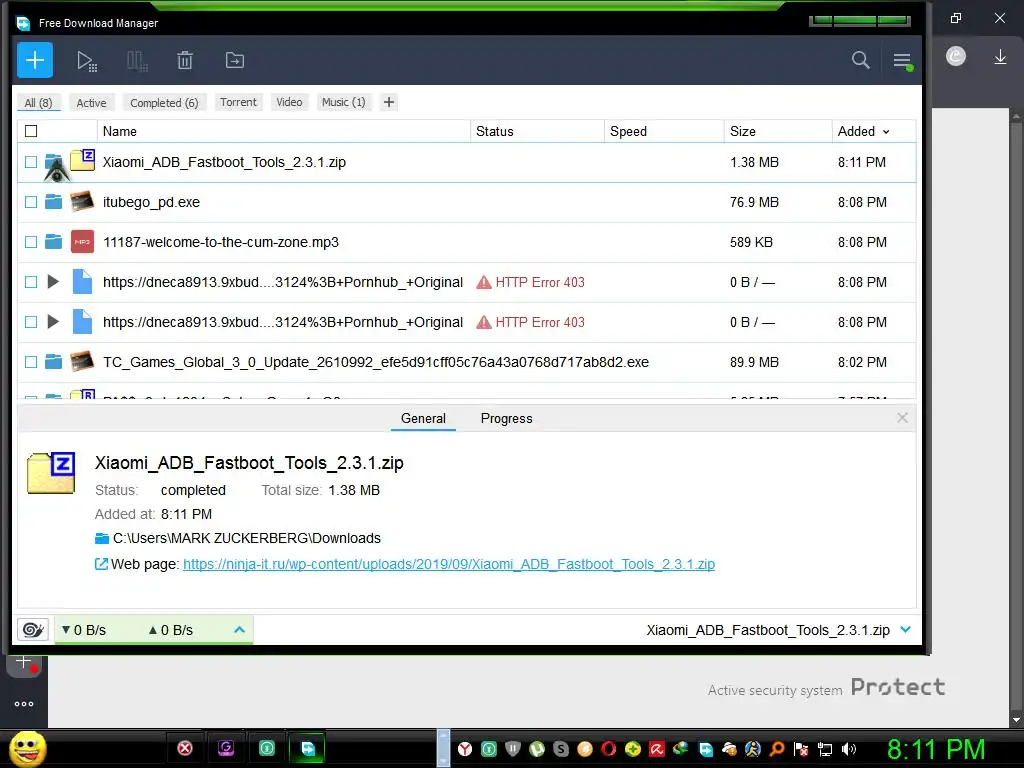Select the Torrent filter tab
Image resolution: width=1024 pixels, height=768 pixels.
pos(238,102)
